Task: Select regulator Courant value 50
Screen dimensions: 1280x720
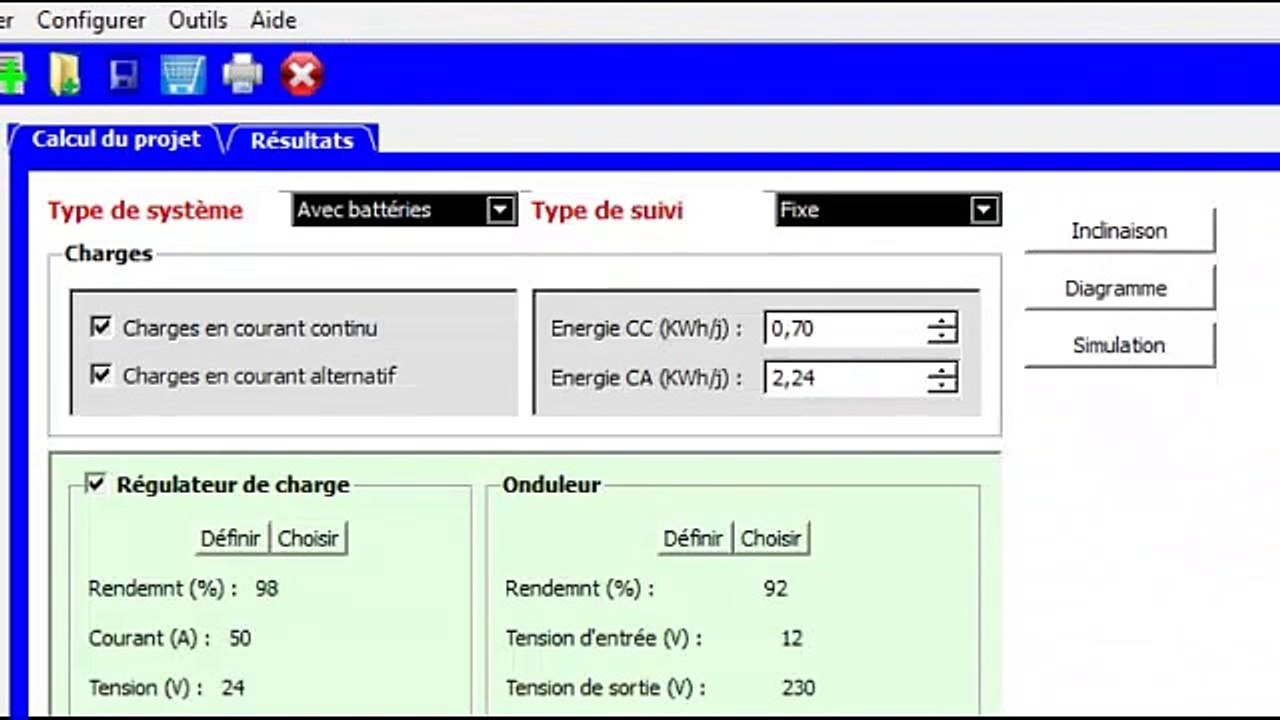Action: pos(240,638)
